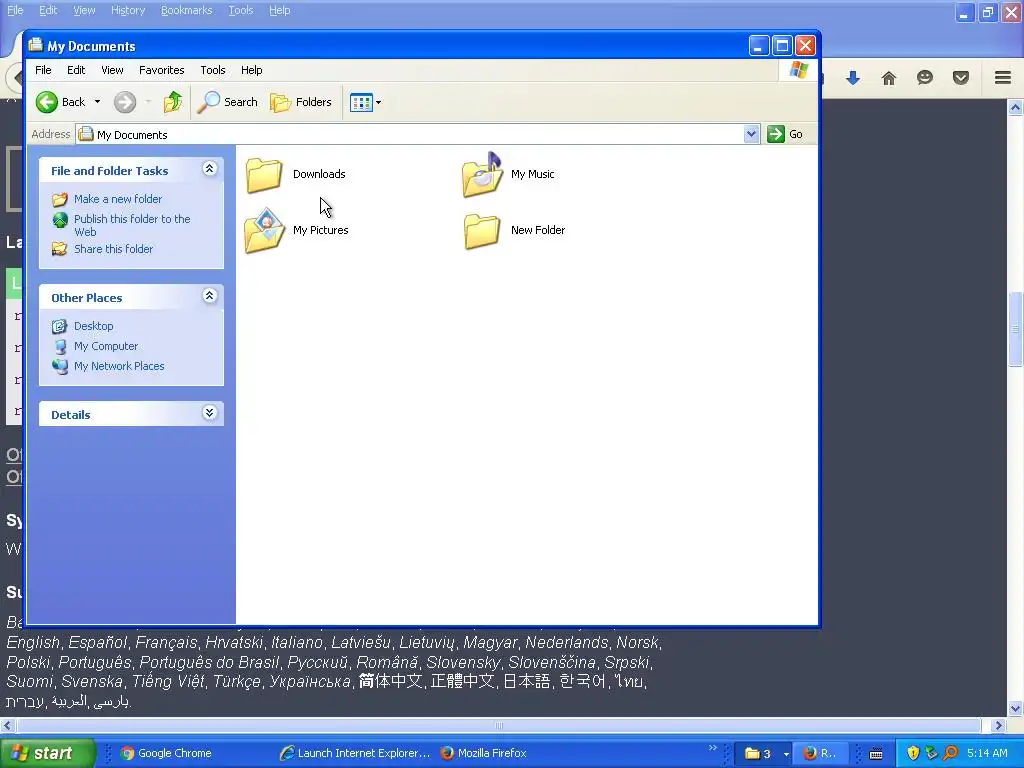
Task: Expand the quick launch overflow chevron
Action: click(x=713, y=748)
